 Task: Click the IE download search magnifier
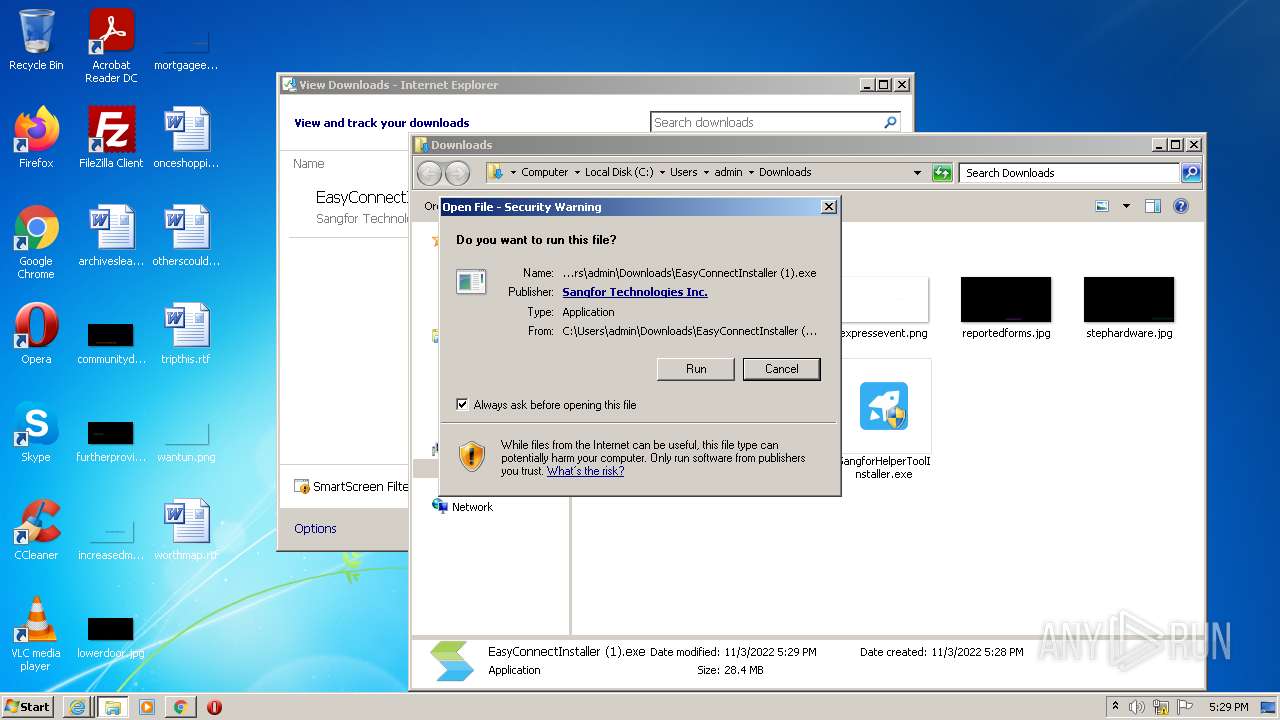click(x=890, y=122)
